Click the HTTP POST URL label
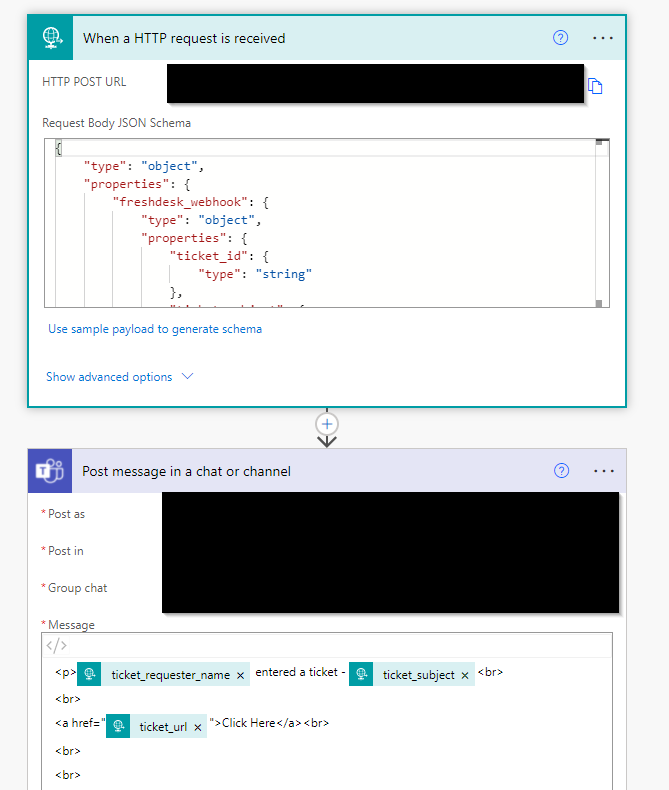 click(84, 82)
